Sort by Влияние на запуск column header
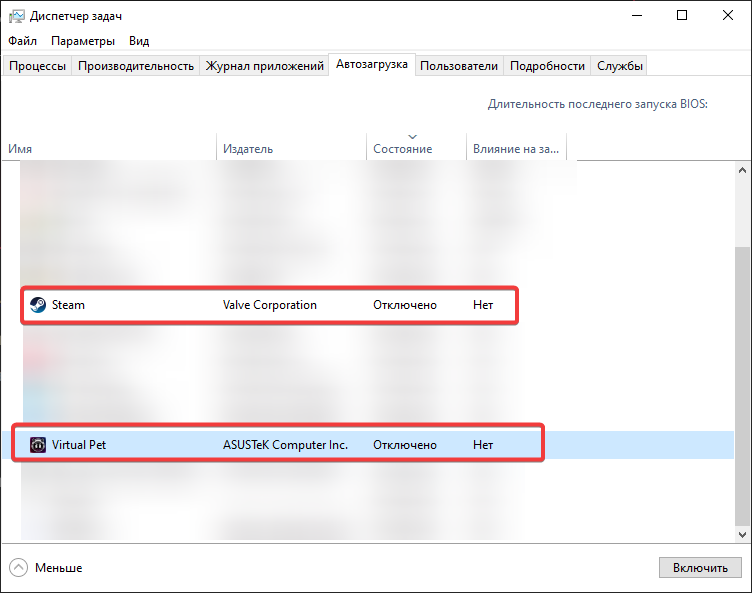 (515, 148)
